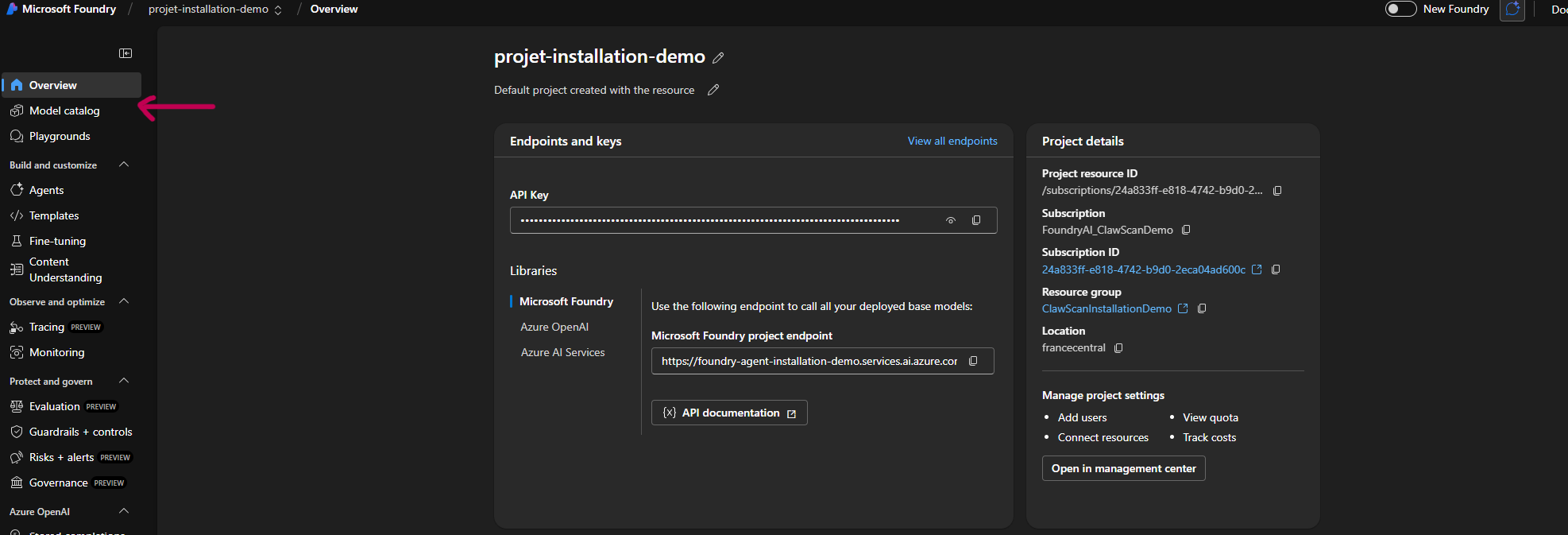This screenshot has width=1568, height=535.
Task: Copy the Microsoft Foundry project endpoint URL
Action: pos(973,361)
